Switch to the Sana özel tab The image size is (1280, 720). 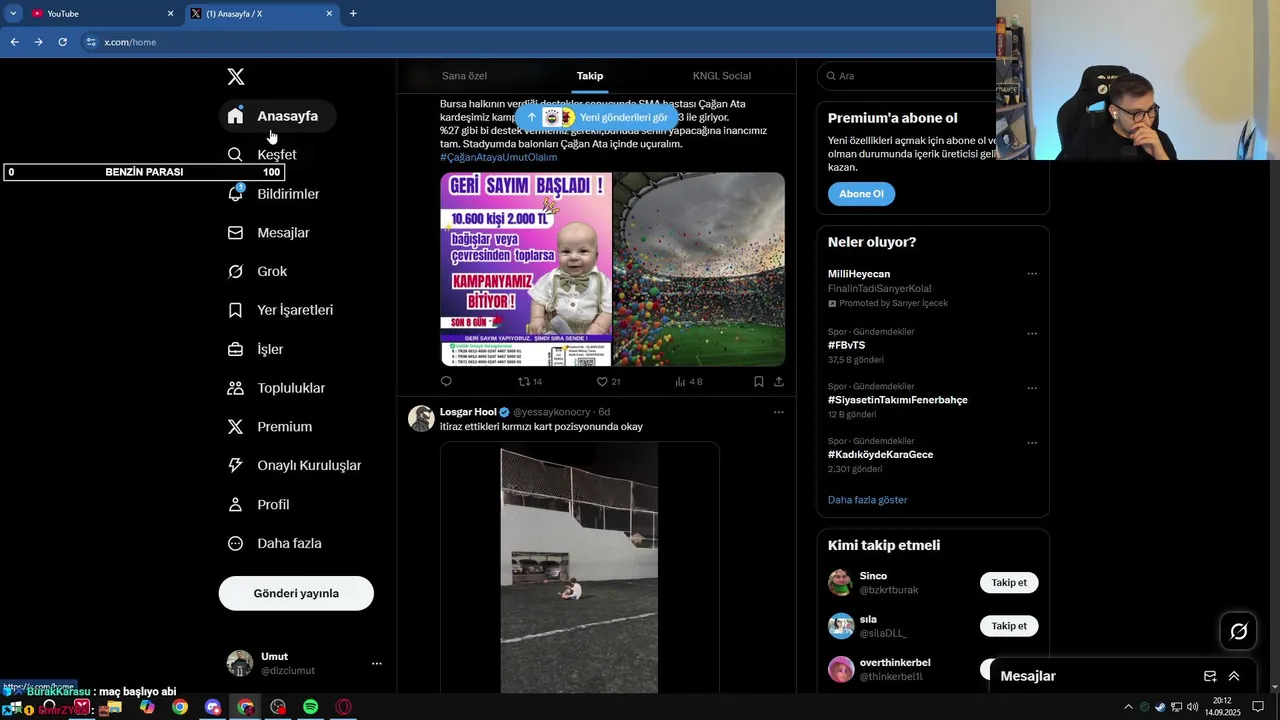464,76
